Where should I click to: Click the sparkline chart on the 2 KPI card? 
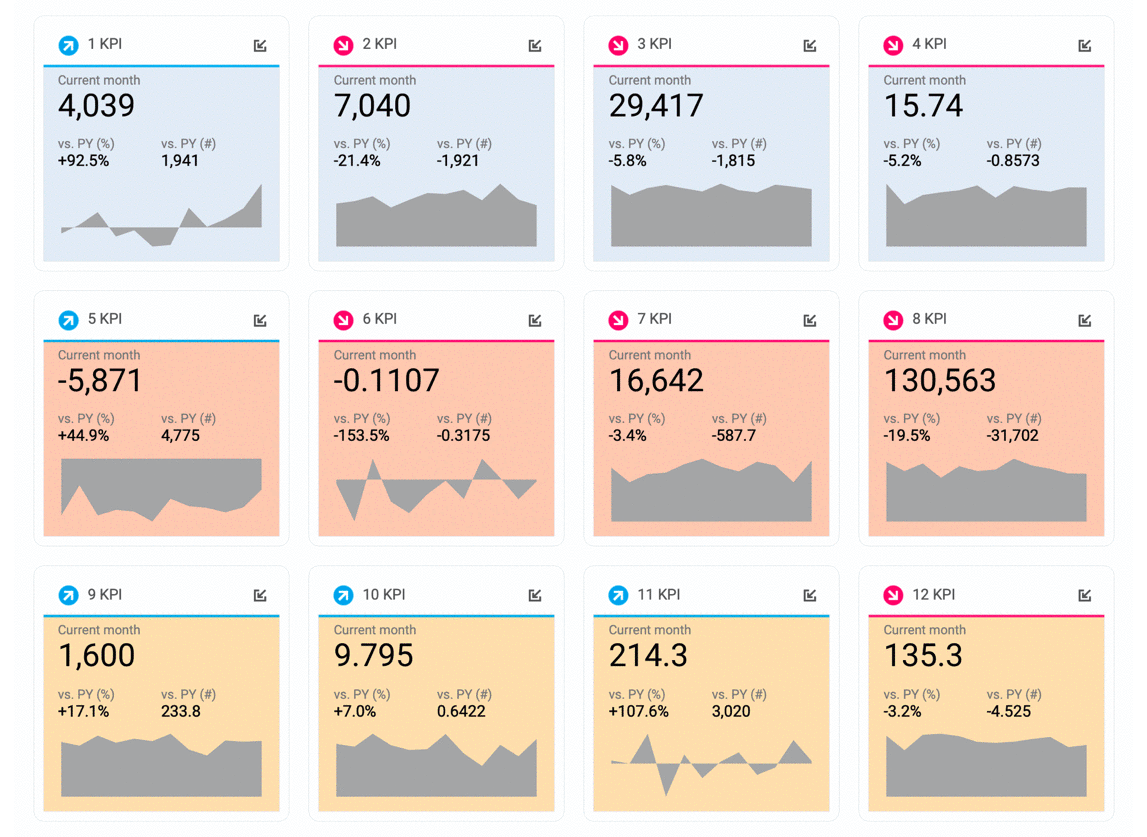click(x=436, y=220)
